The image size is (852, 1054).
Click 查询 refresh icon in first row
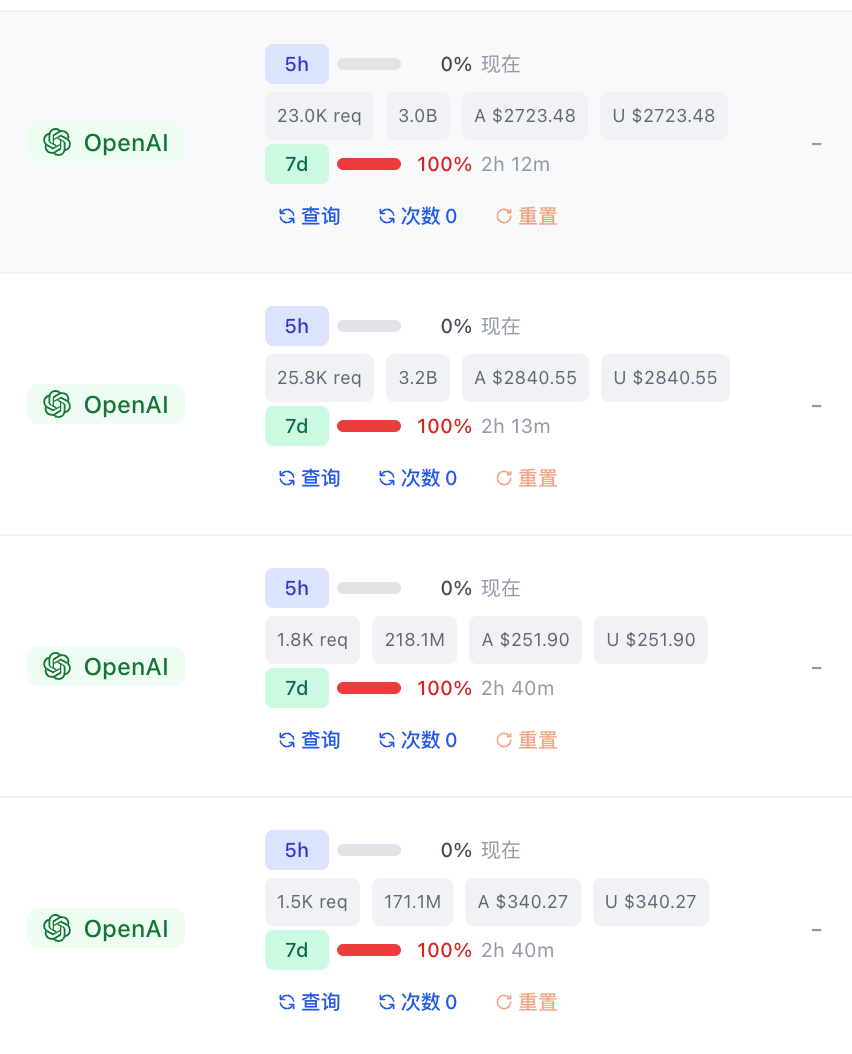pos(287,216)
